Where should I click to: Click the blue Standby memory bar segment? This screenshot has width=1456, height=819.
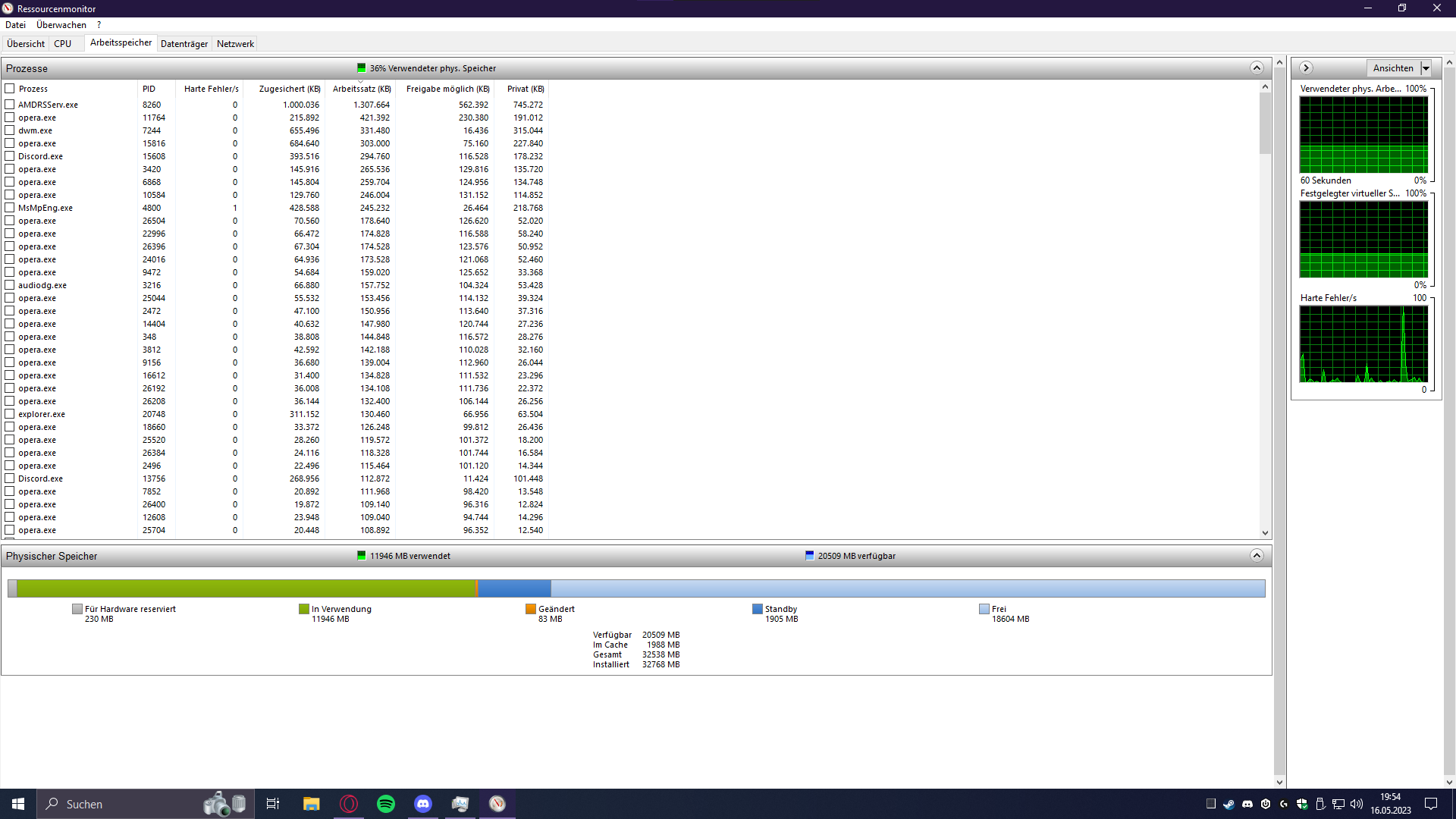pos(514,588)
